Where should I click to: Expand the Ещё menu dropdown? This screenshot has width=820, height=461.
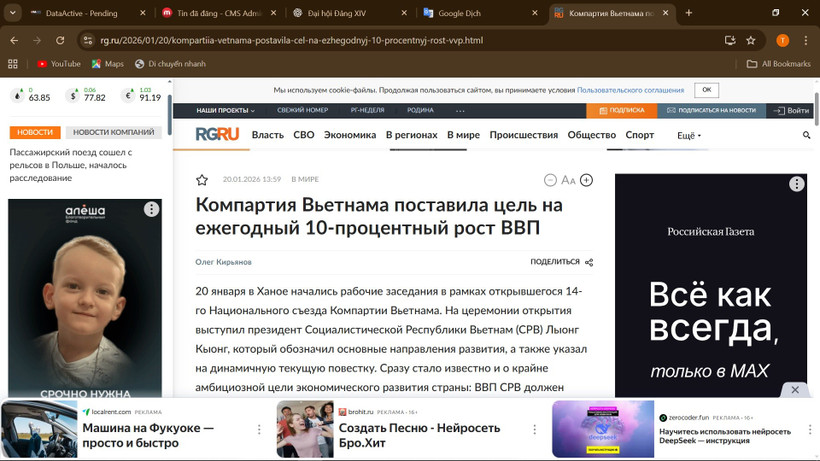click(x=689, y=135)
